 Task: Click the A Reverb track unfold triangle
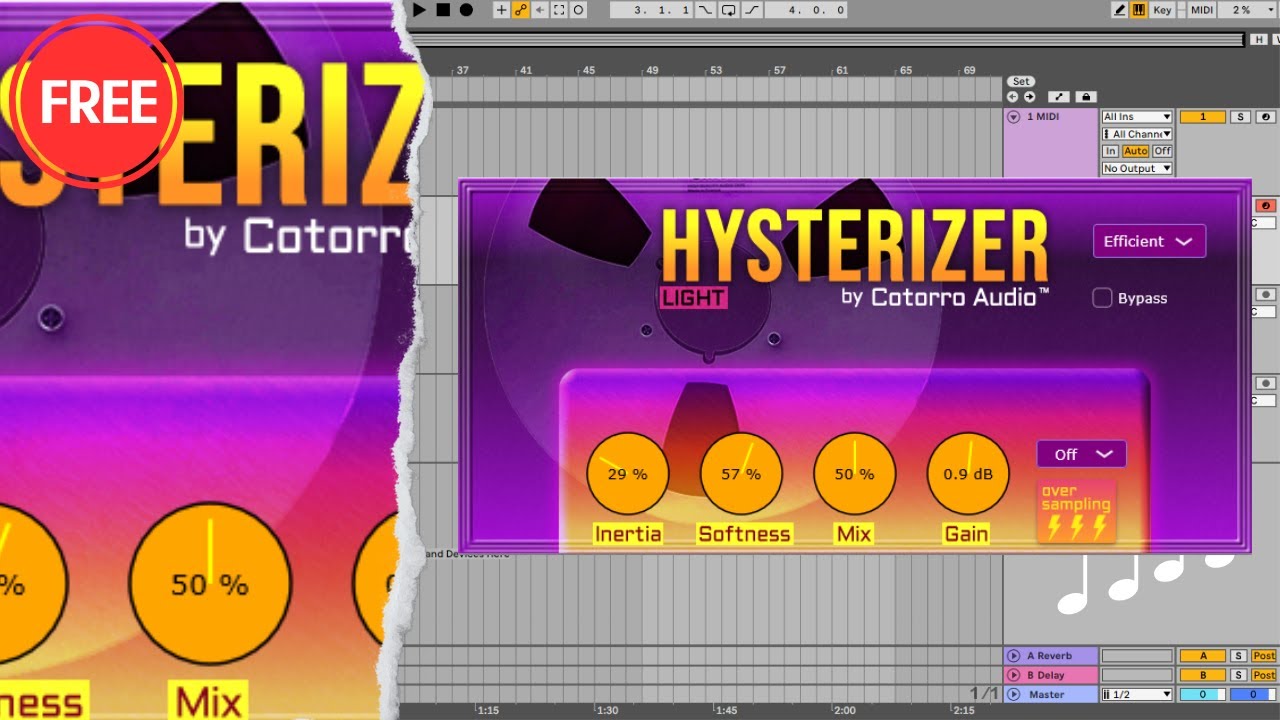pos(1013,656)
